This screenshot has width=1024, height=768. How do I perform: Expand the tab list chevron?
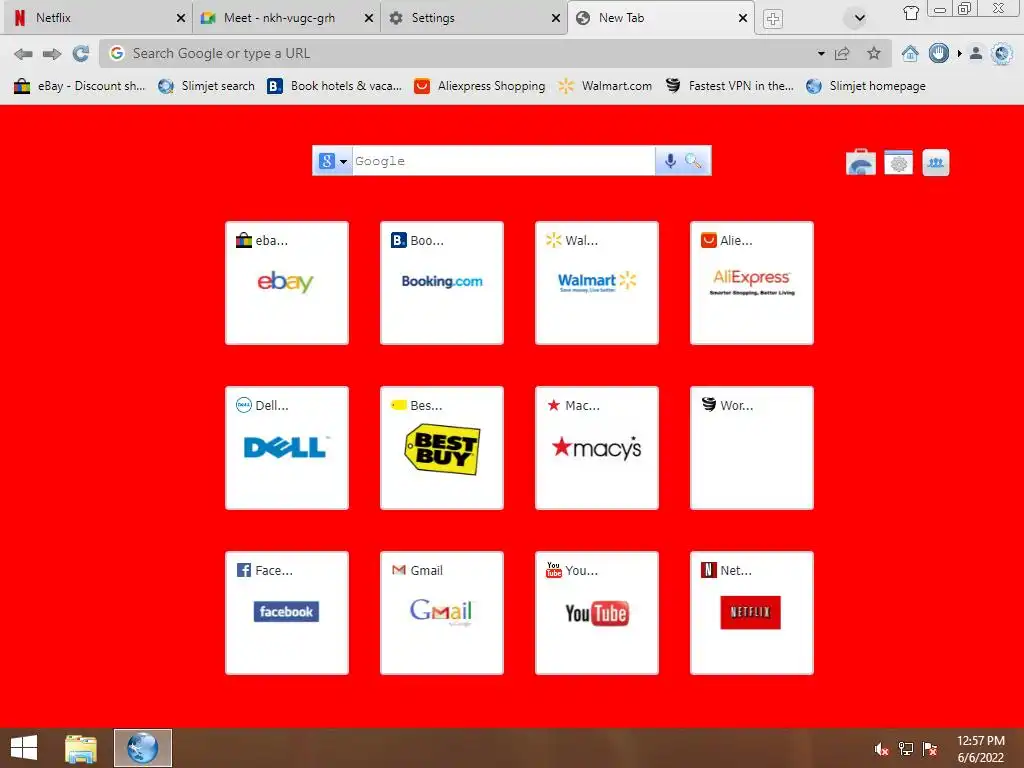(859, 18)
